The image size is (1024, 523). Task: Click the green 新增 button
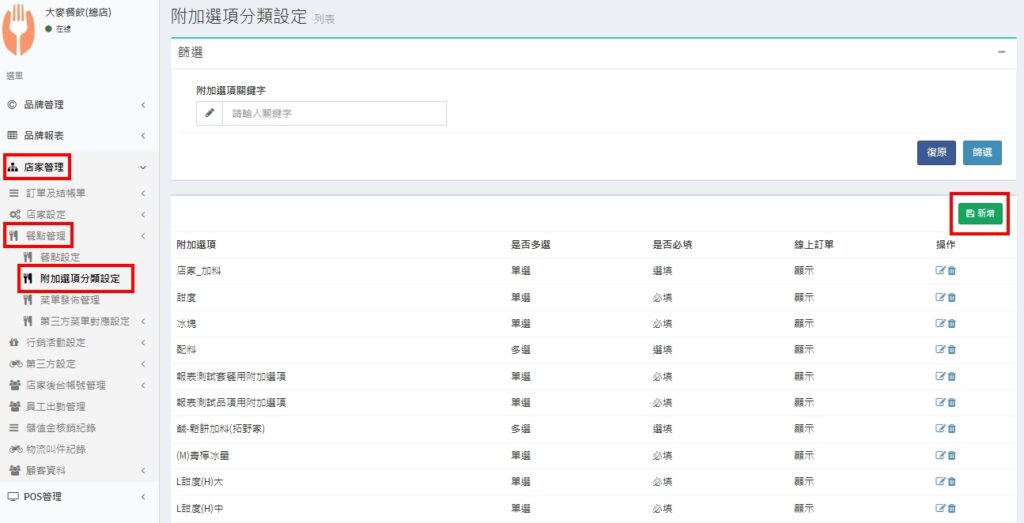pyautogui.click(x=979, y=213)
